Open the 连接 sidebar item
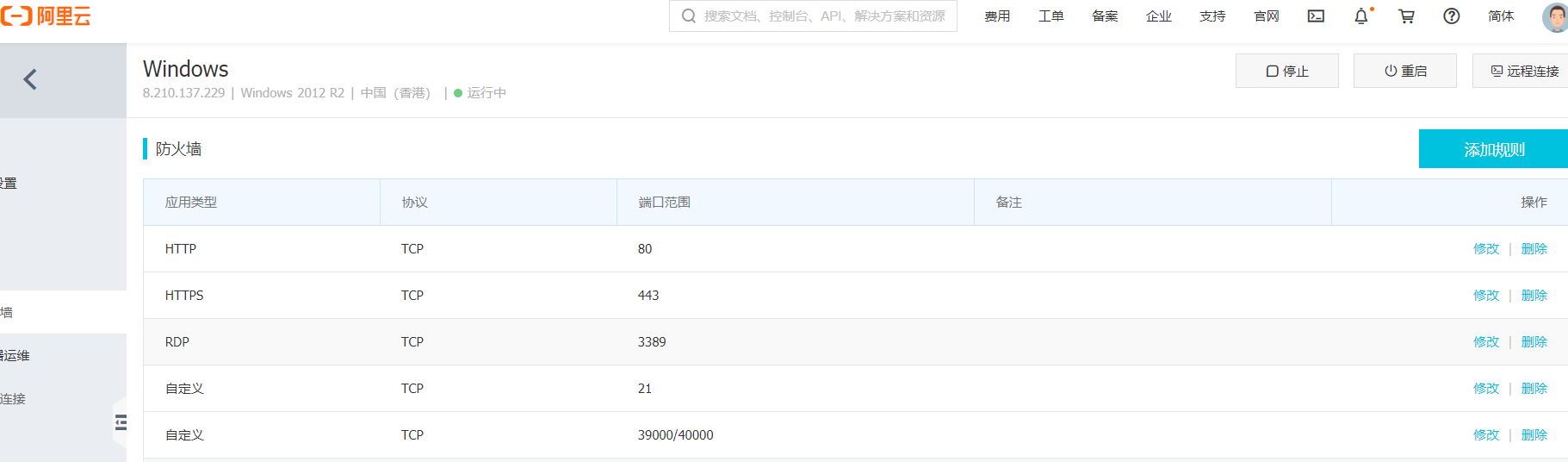This screenshot has height=462, width=1568. click(x=13, y=399)
